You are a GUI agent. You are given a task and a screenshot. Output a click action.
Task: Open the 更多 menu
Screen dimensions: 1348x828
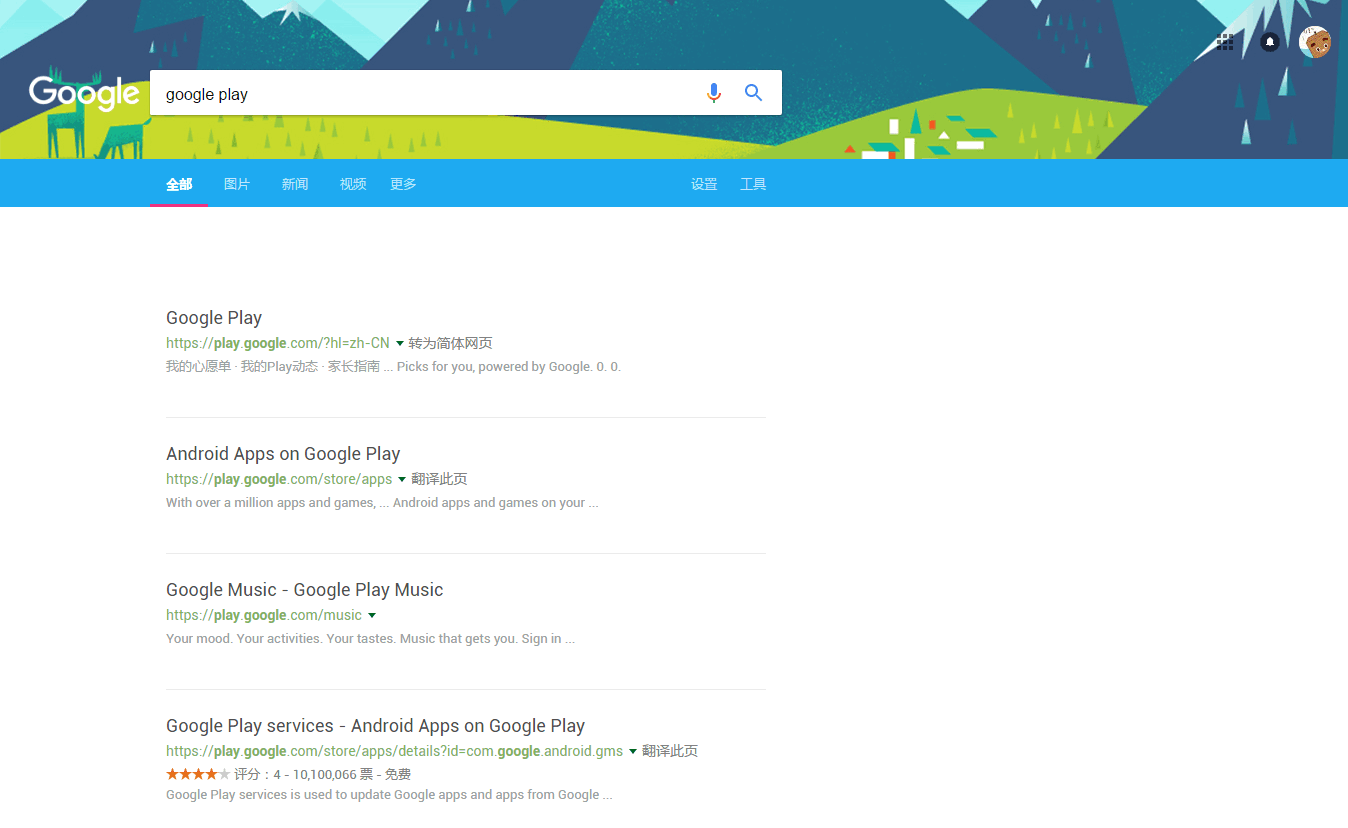[403, 184]
